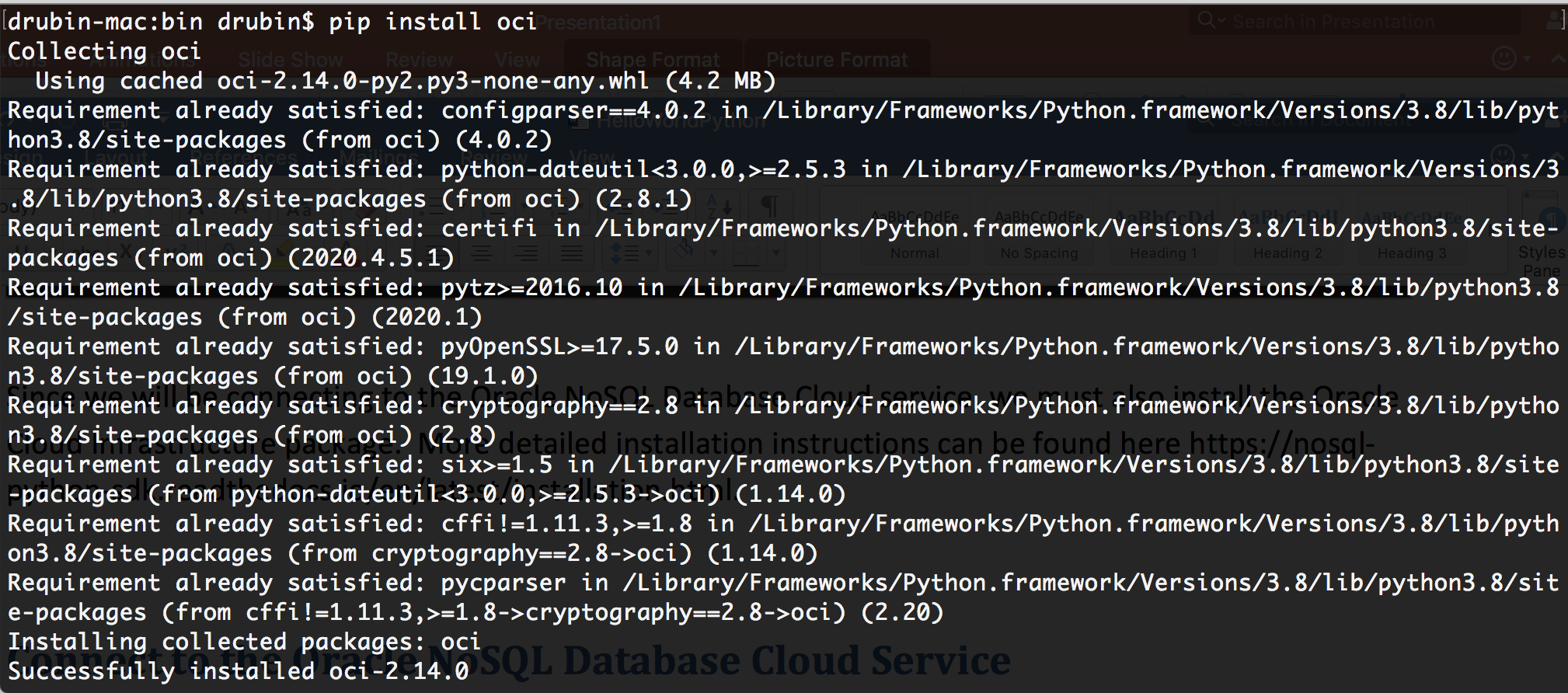Open the borders dropdown arrow
Screen dimensions: 1568x693
coord(775,253)
